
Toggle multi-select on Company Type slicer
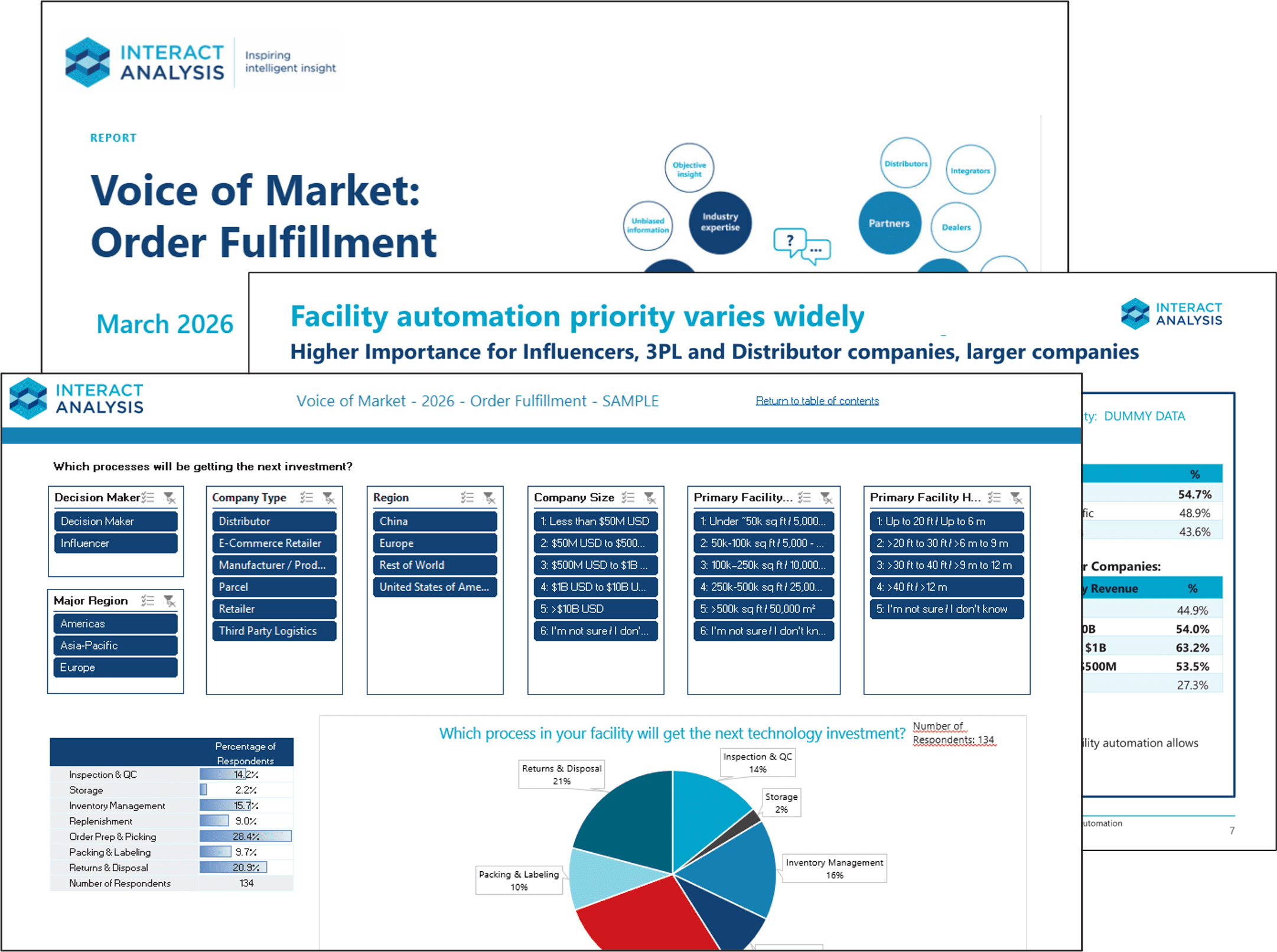[307, 498]
